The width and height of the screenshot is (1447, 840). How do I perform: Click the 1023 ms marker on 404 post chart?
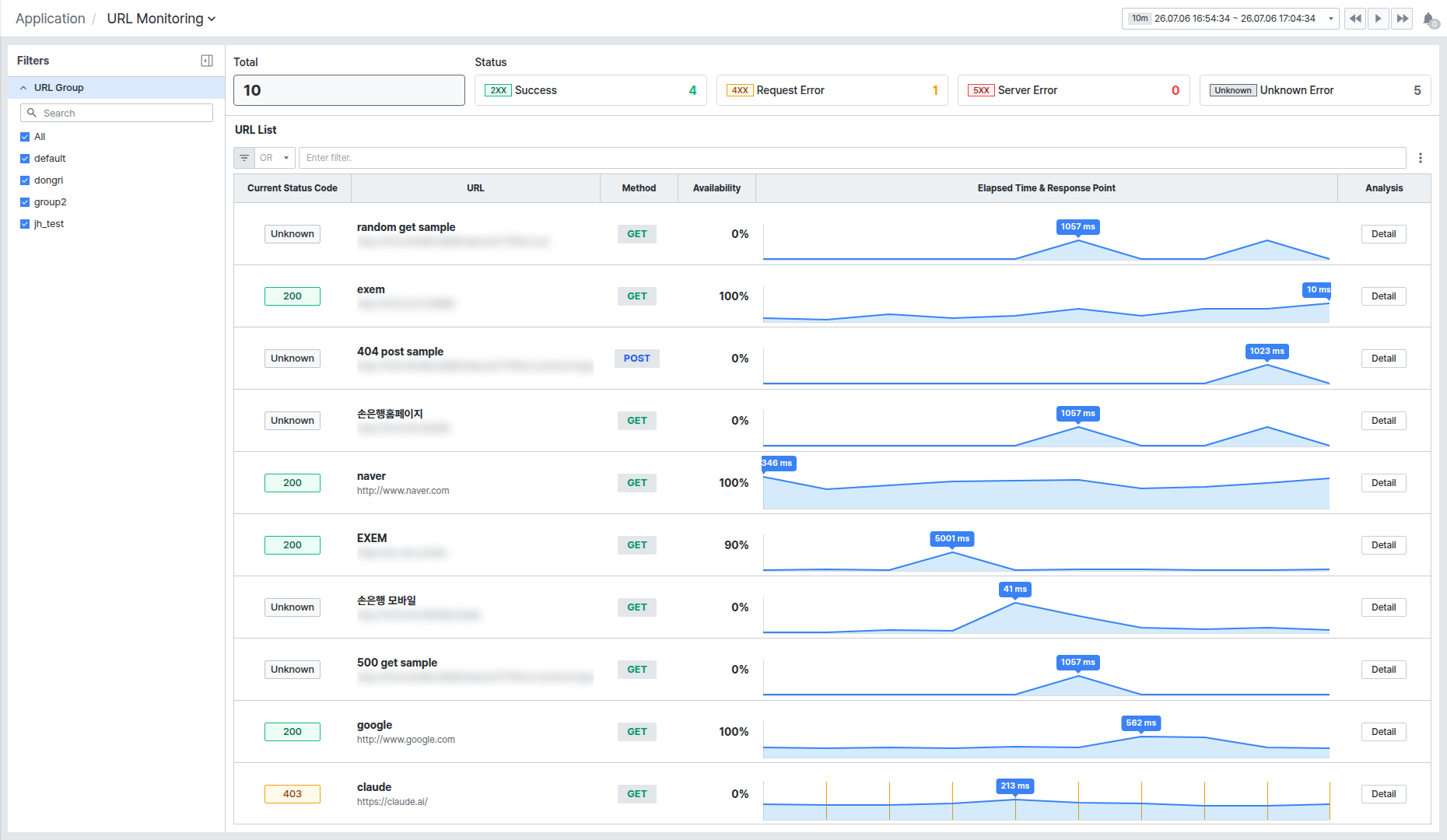tap(1267, 352)
